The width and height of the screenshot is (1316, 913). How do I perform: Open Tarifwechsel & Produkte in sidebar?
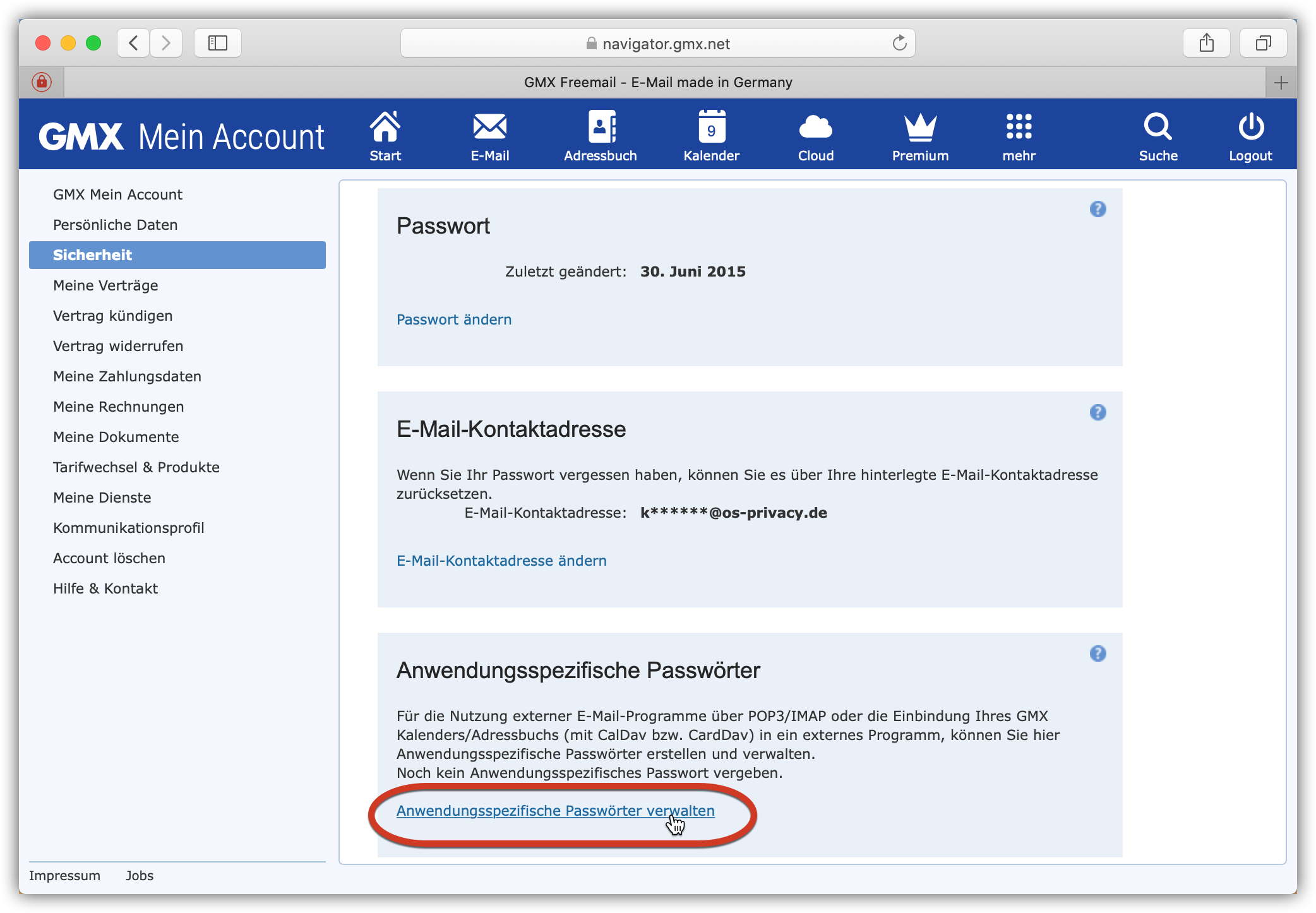(x=177, y=467)
